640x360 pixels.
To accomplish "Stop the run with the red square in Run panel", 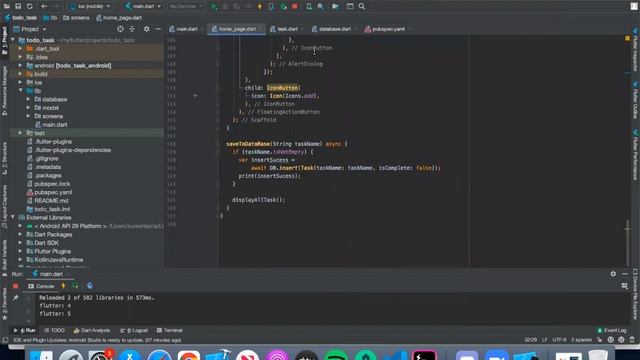I will [16, 286].
